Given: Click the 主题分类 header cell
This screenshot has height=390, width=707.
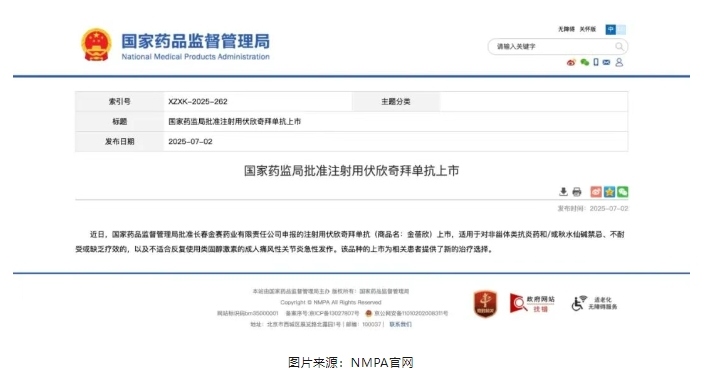Looking at the screenshot, I should tap(396, 102).
